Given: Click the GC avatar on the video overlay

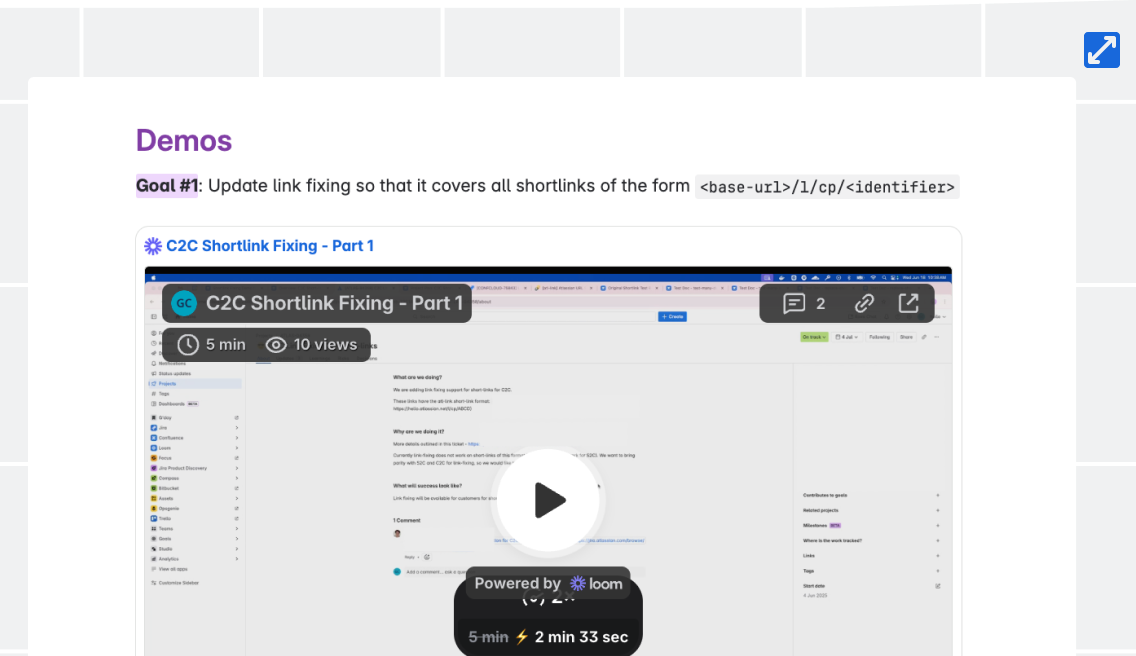Looking at the screenshot, I should tap(184, 303).
